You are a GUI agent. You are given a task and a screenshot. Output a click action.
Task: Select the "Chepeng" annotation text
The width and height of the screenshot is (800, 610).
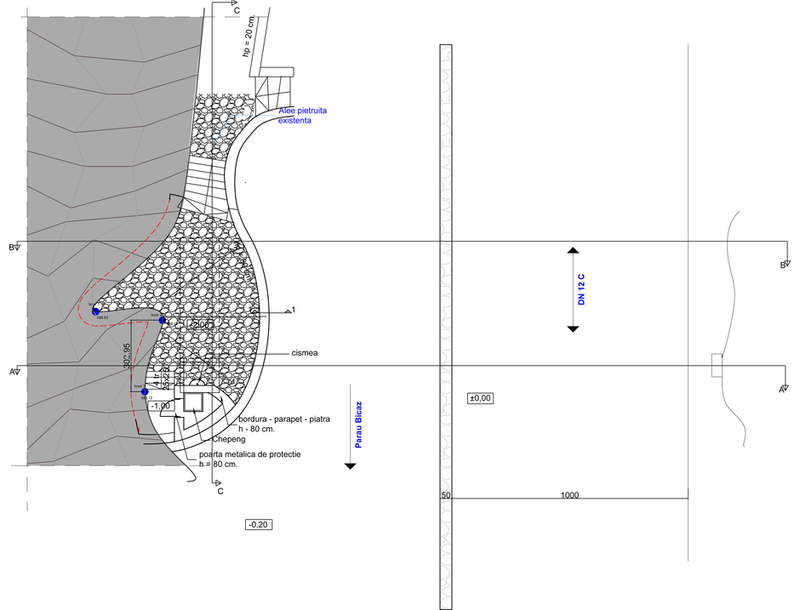tap(231, 438)
